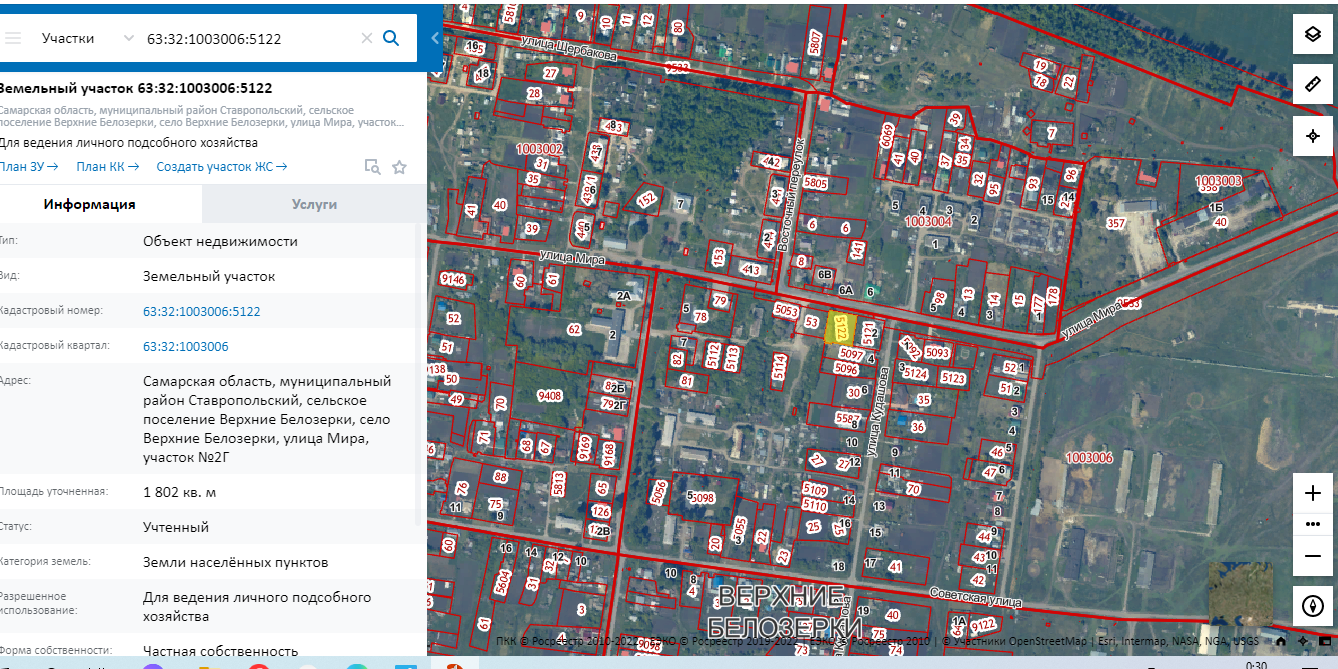Collapse the side panel with left chevron
This screenshot has width=1338, height=669.
click(x=435, y=38)
